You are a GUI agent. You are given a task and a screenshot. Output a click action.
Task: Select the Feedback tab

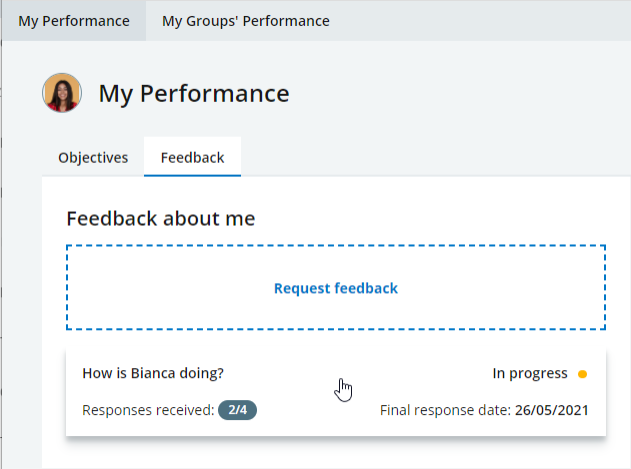pyautogui.click(x=192, y=158)
